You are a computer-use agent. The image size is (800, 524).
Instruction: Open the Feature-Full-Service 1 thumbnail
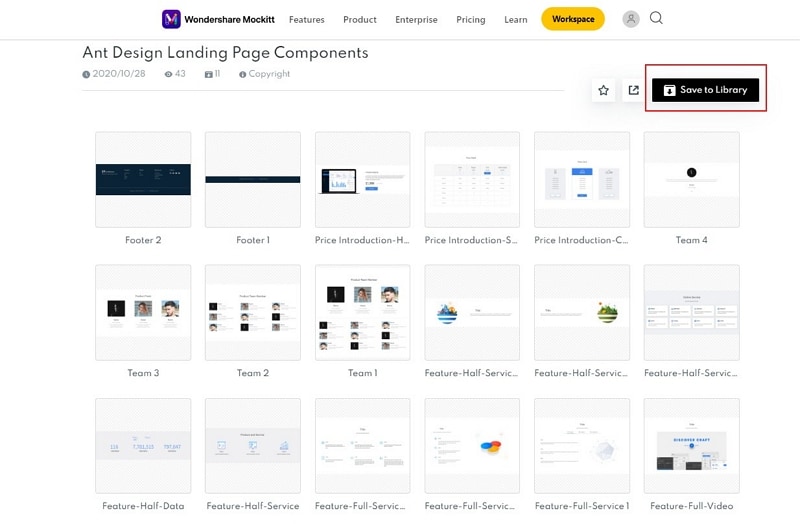582,446
